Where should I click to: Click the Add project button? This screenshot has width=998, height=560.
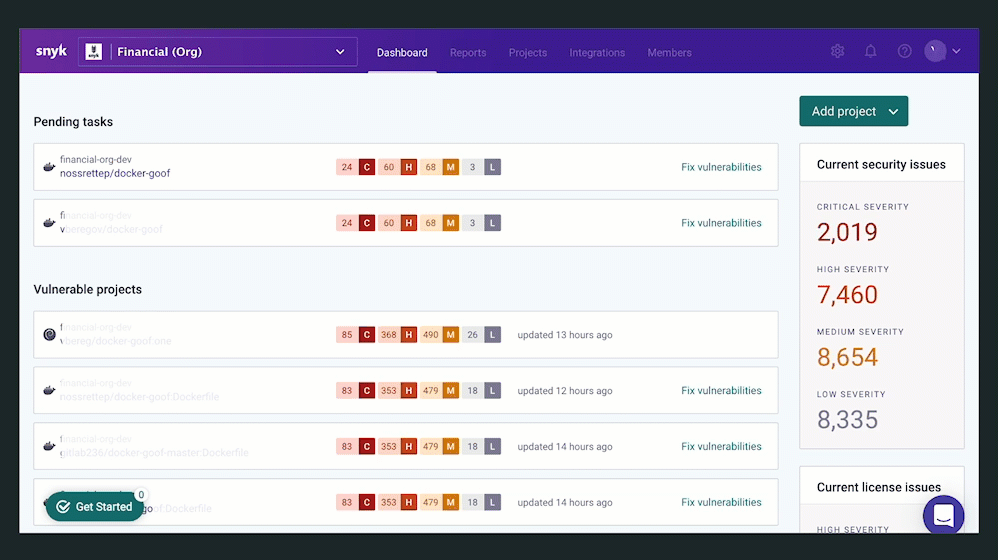pos(854,111)
